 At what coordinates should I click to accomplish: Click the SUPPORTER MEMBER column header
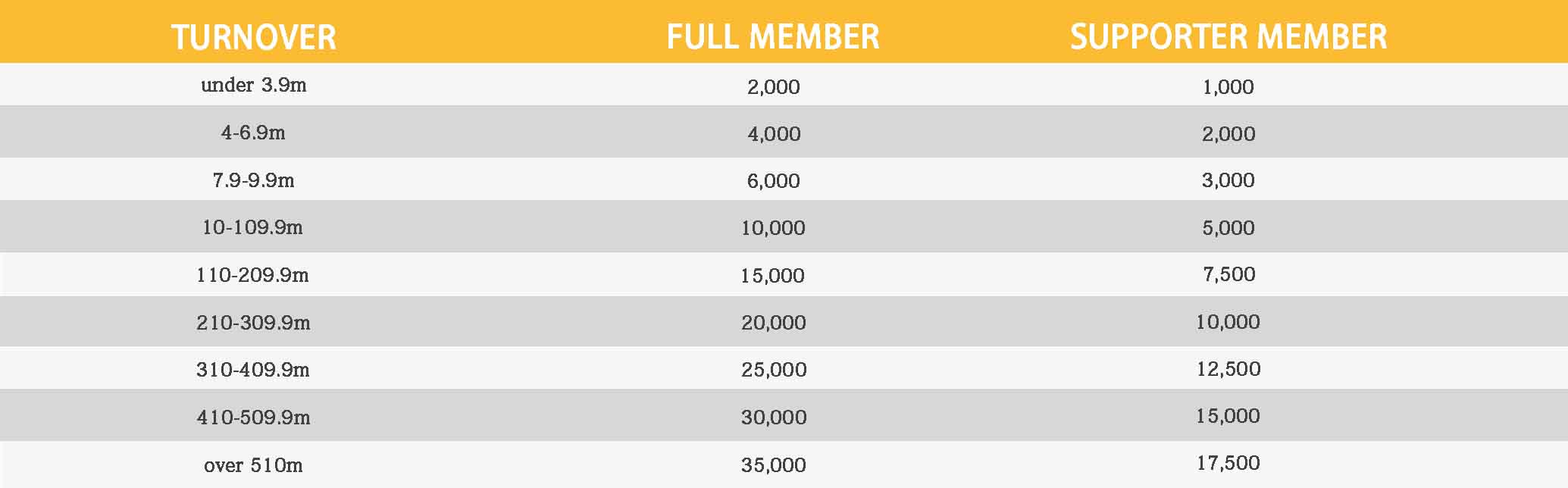click(1228, 36)
